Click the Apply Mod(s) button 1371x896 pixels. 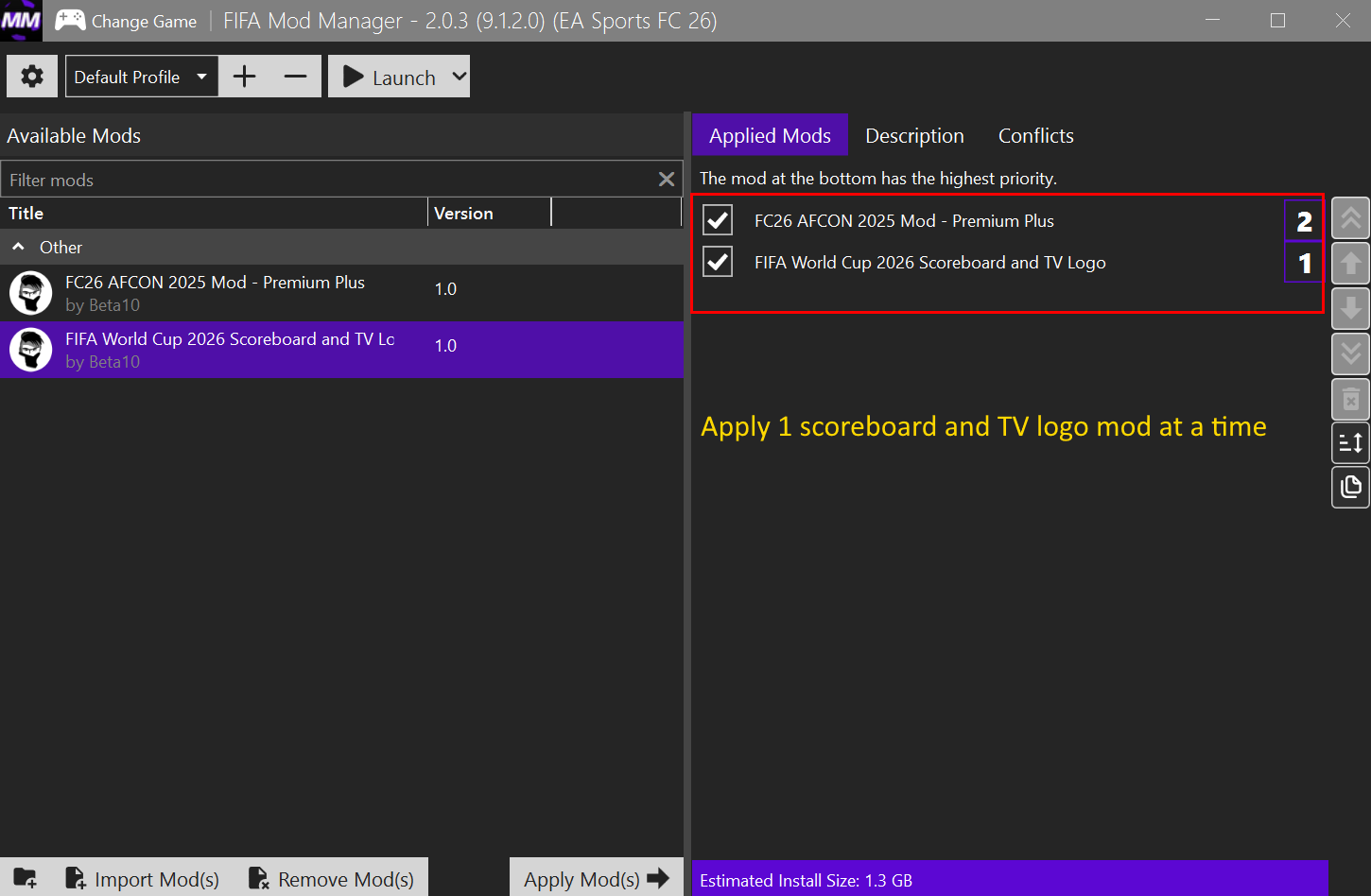pyautogui.click(x=597, y=879)
